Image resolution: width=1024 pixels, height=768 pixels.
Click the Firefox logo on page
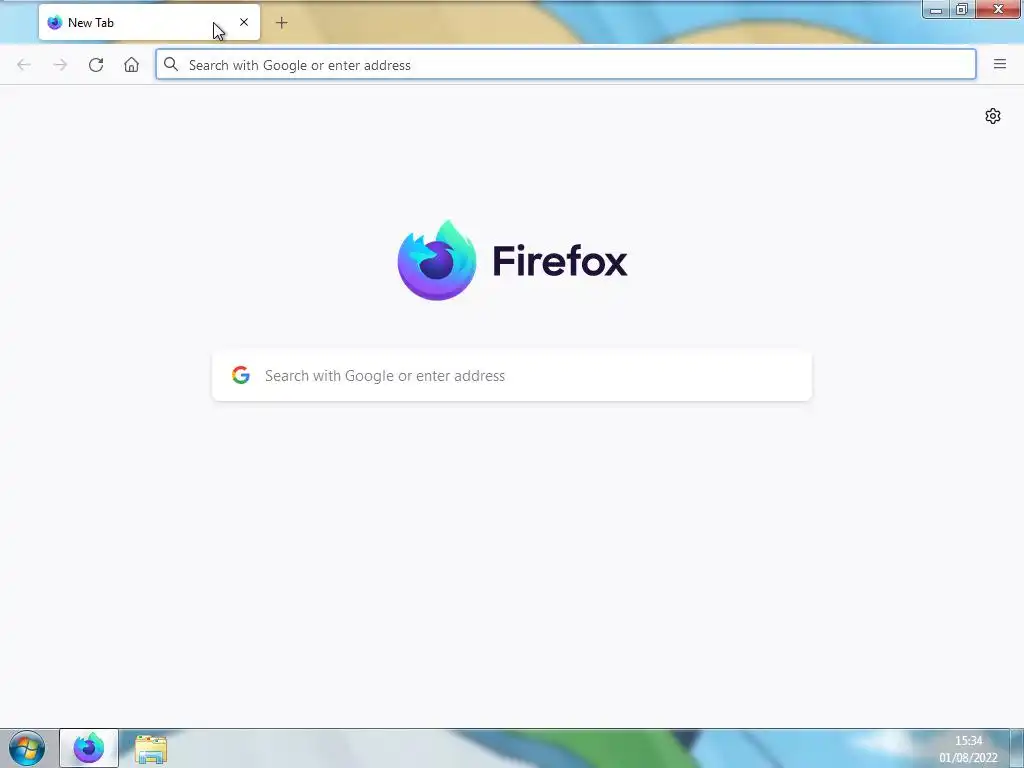437,261
